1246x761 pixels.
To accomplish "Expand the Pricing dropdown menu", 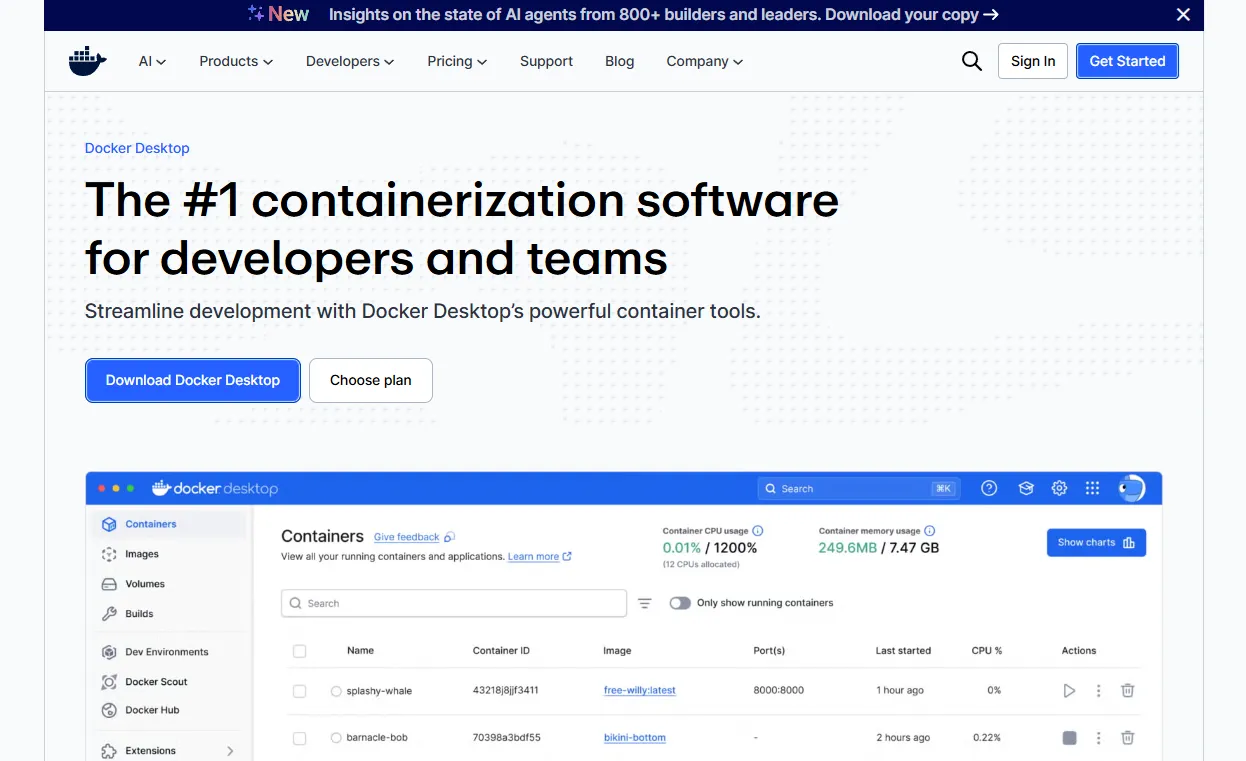I will pyautogui.click(x=457, y=61).
